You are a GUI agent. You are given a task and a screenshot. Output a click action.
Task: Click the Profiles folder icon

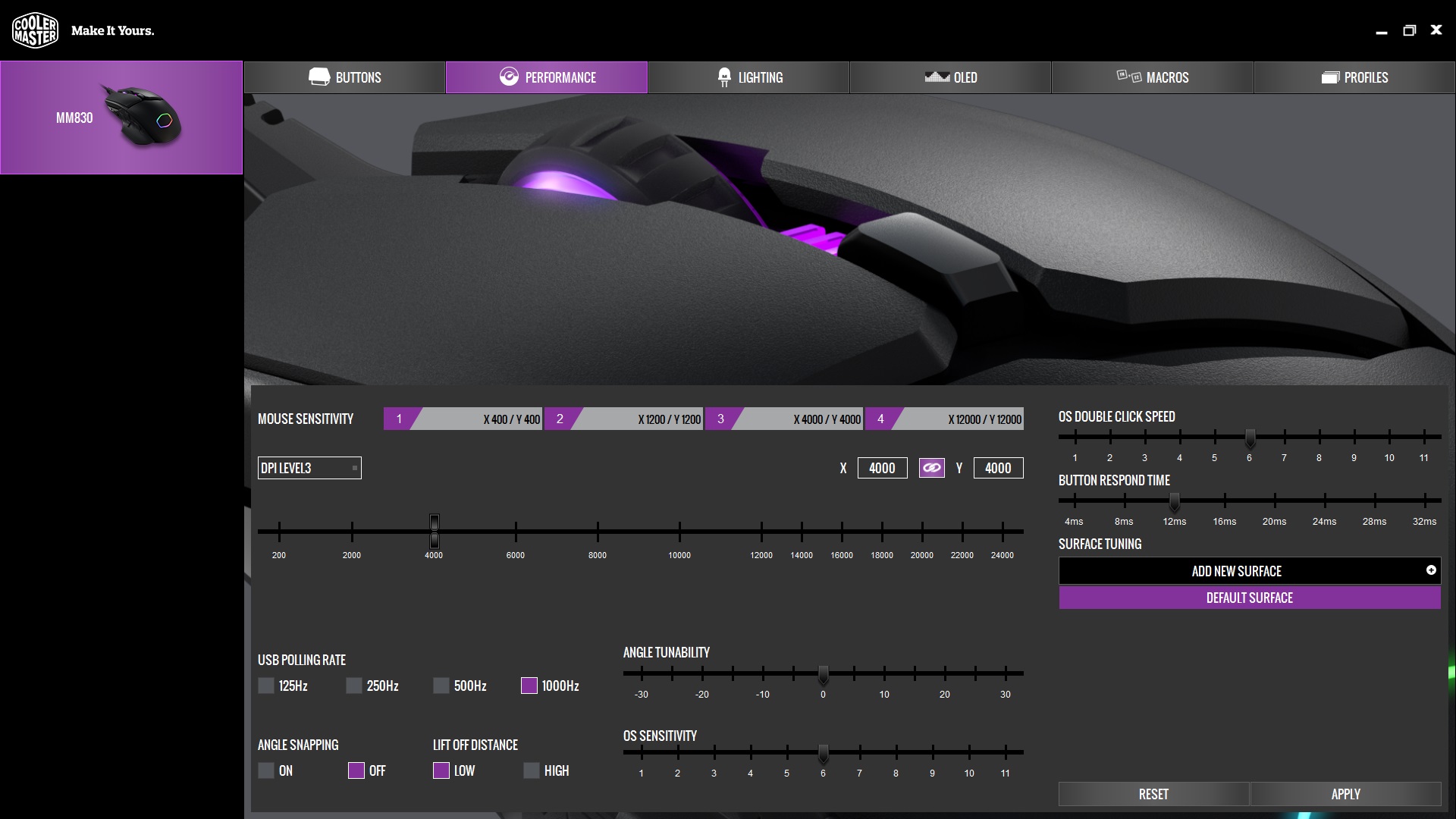pos(1330,77)
